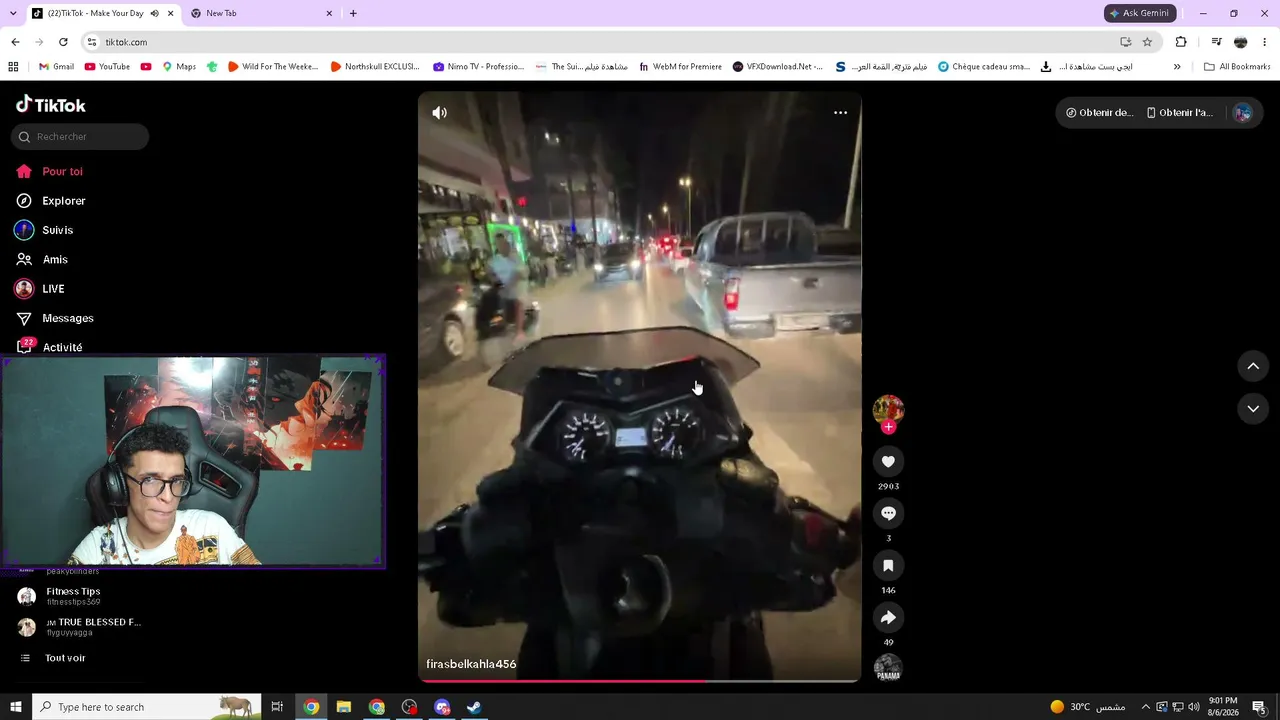1280x720 pixels.
Task: Show hidden system tray icons
Action: coord(1146,707)
